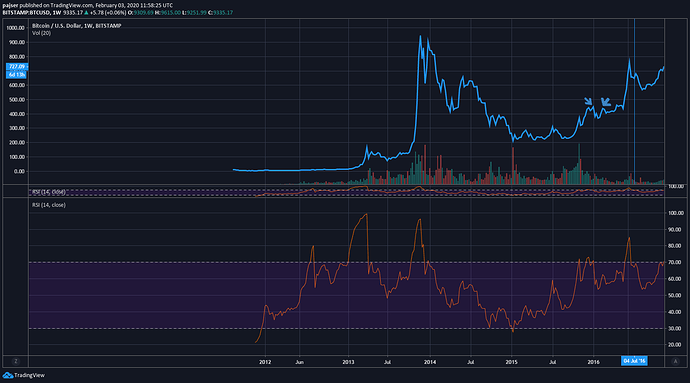Select the left blue arrow annotation
This screenshot has width=690, height=383.
[x=588, y=101]
